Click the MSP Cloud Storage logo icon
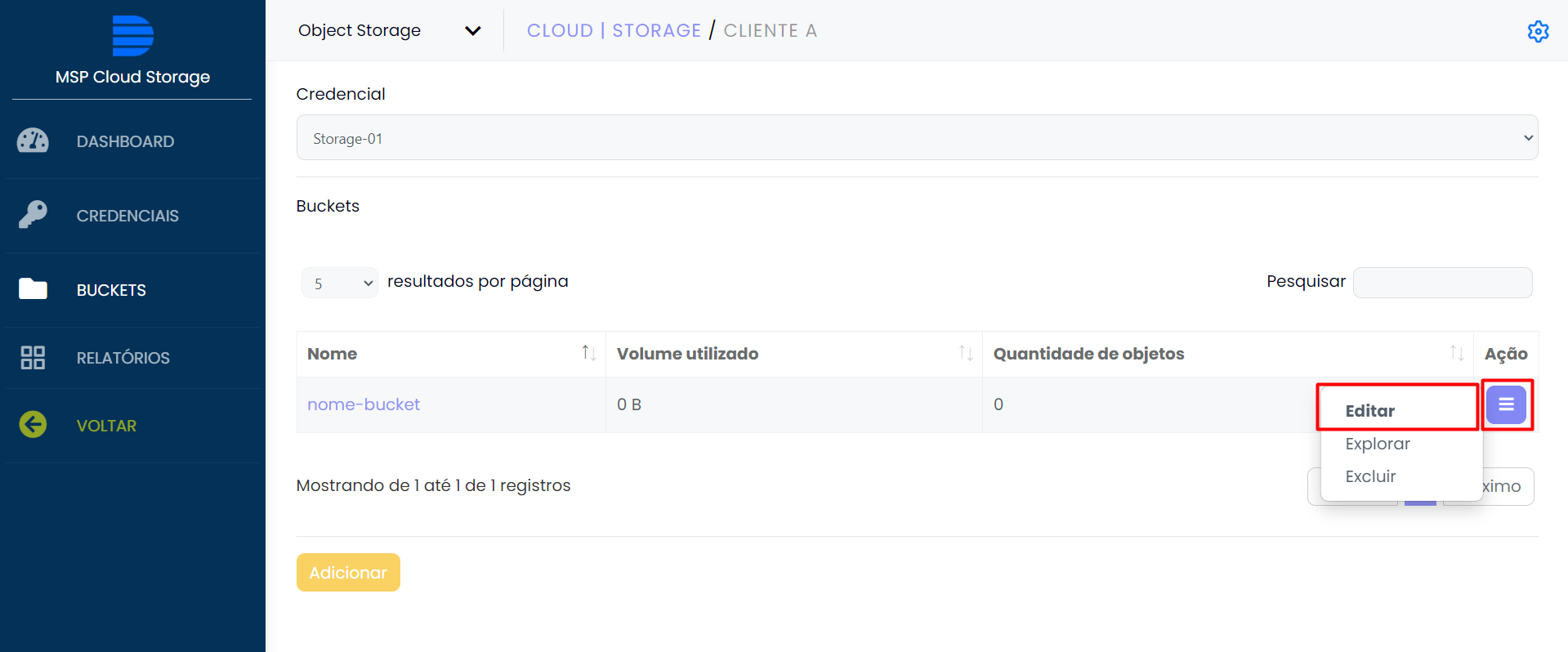 click(132, 36)
